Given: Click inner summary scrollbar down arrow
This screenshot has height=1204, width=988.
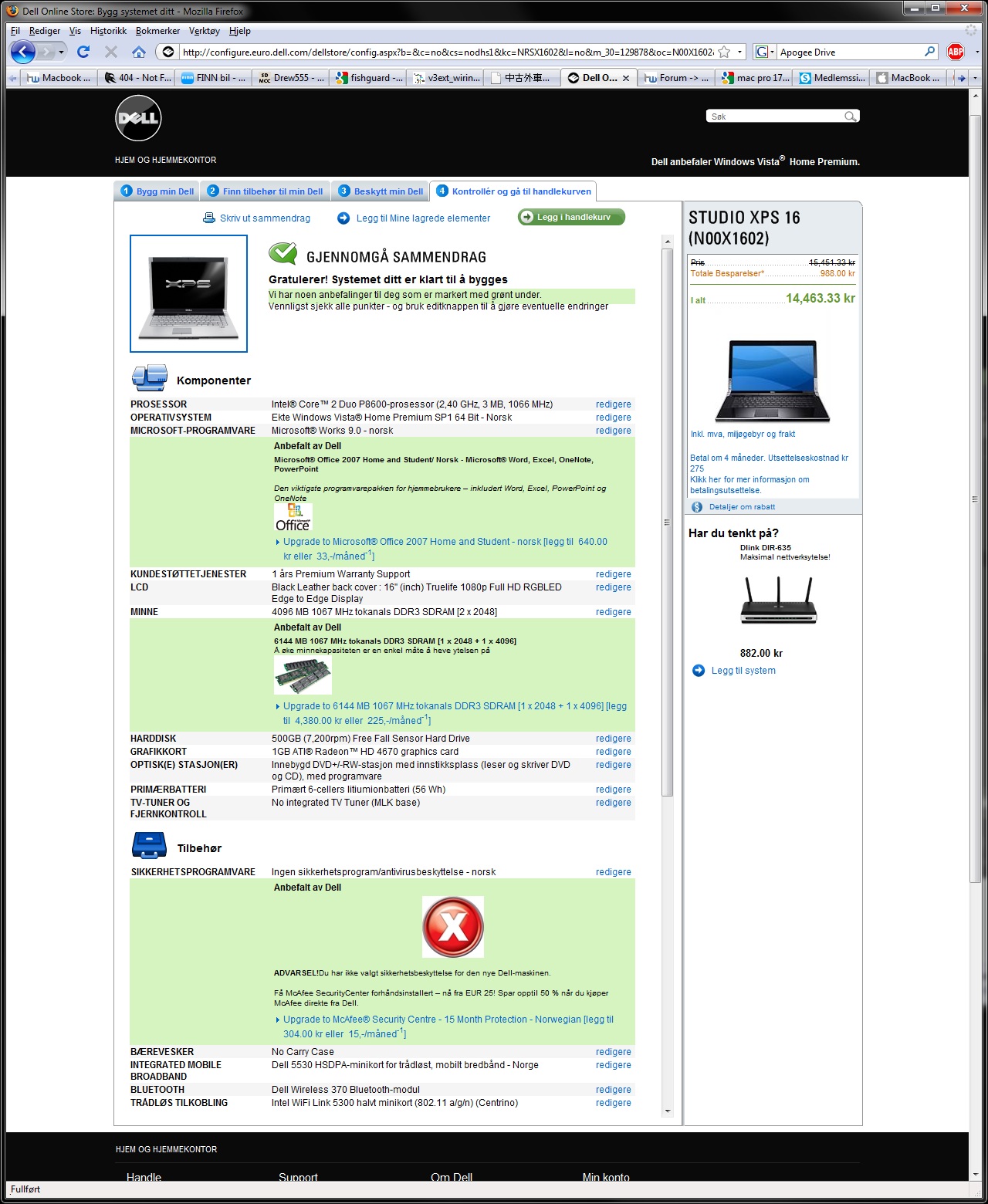Looking at the screenshot, I should 668,1111.
